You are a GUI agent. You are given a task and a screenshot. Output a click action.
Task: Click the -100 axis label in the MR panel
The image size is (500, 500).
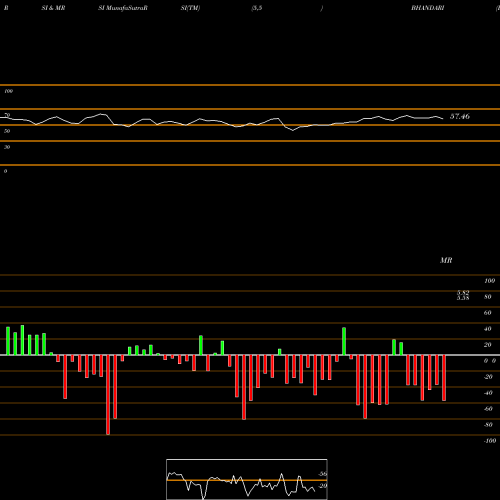coord(490,441)
